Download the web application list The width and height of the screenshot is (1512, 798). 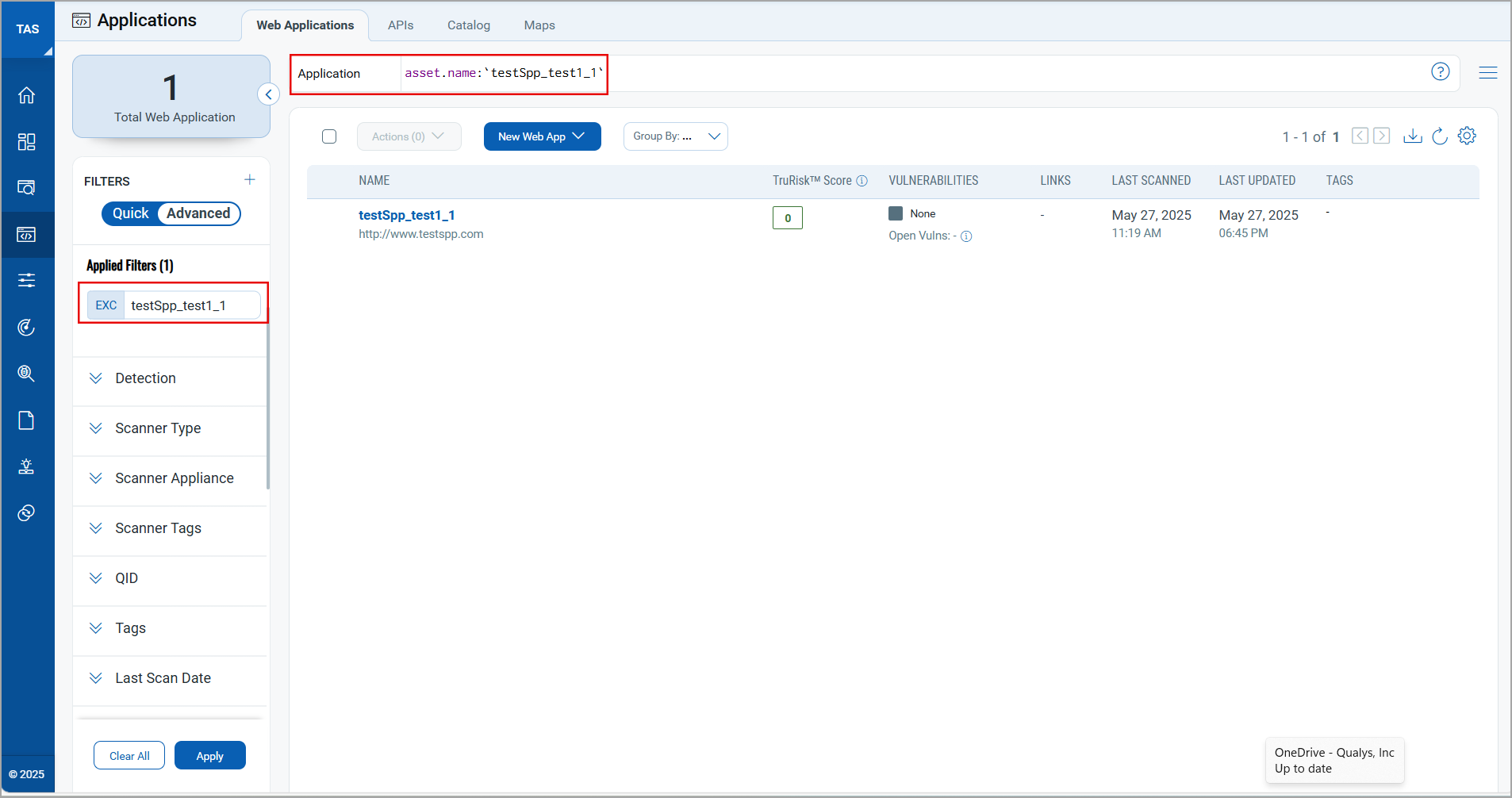[x=1412, y=136]
